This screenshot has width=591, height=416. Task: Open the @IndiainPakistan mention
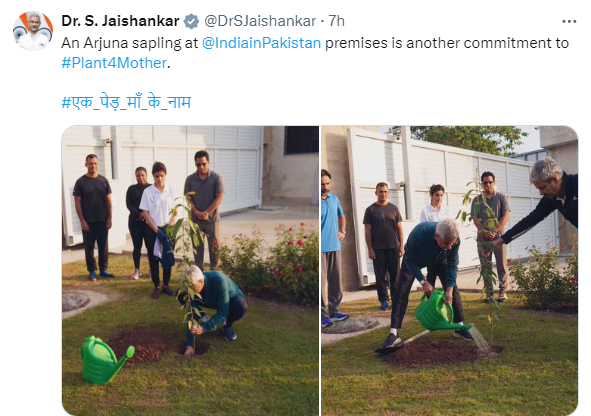261,43
